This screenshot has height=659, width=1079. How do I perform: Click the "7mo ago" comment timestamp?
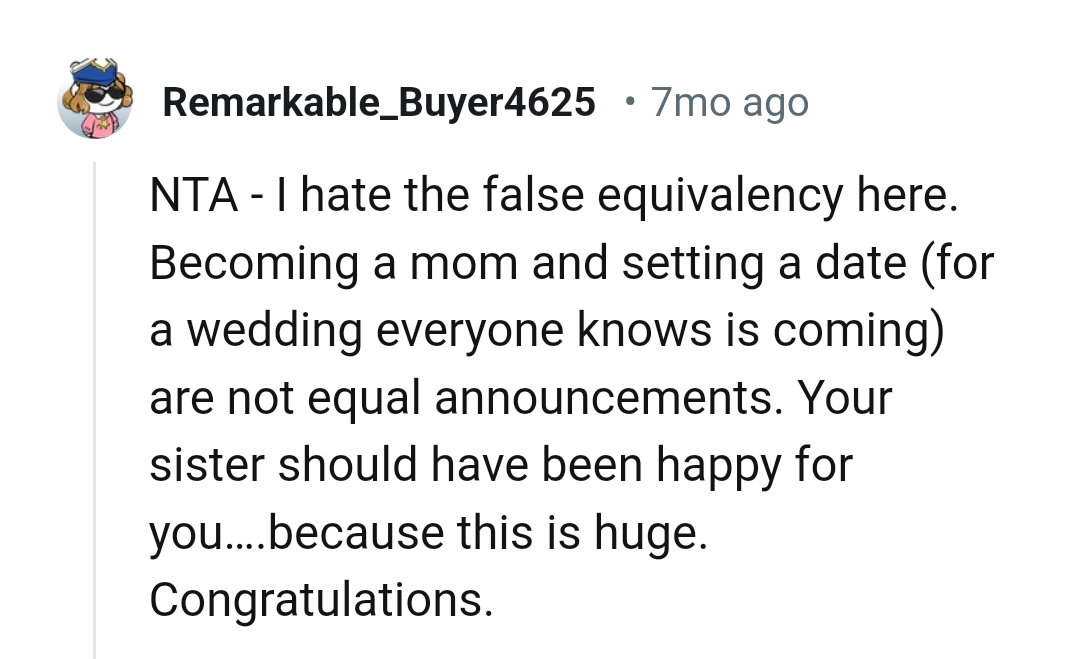click(729, 102)
